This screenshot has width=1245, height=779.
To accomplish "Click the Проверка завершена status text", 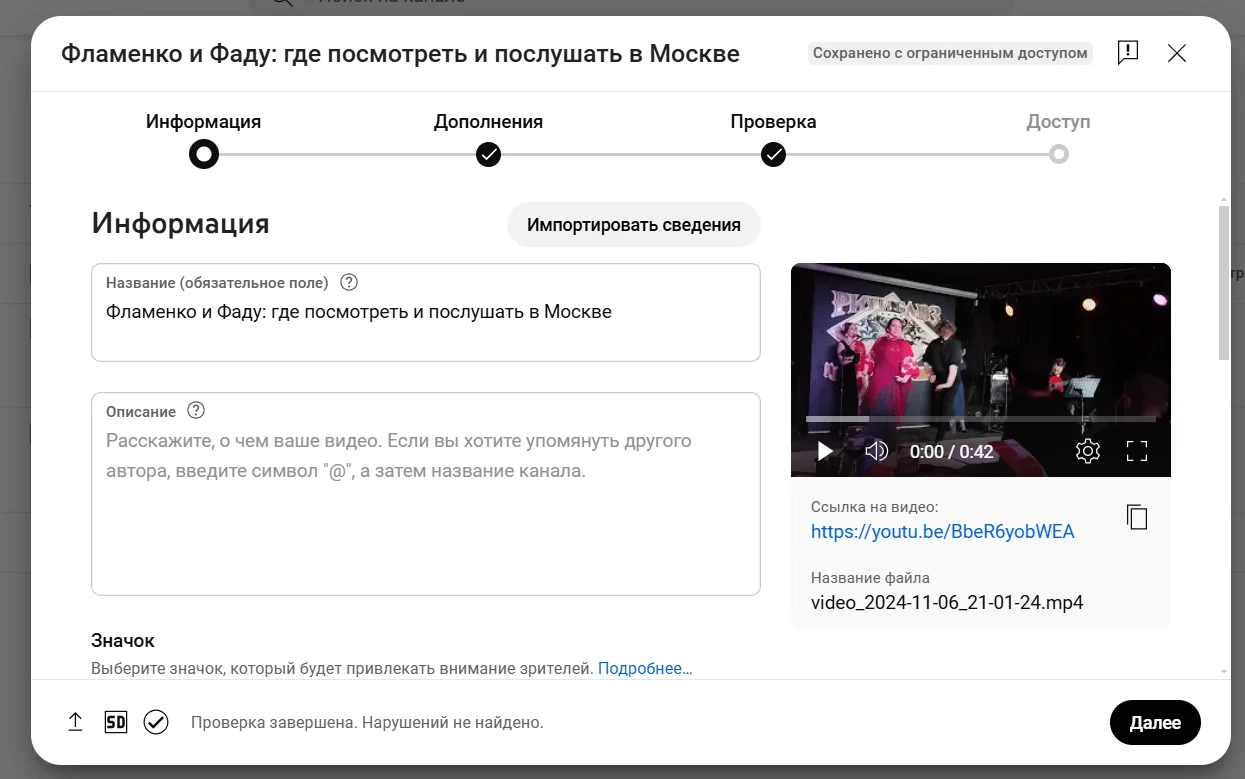I will click(x=367, y=722).
